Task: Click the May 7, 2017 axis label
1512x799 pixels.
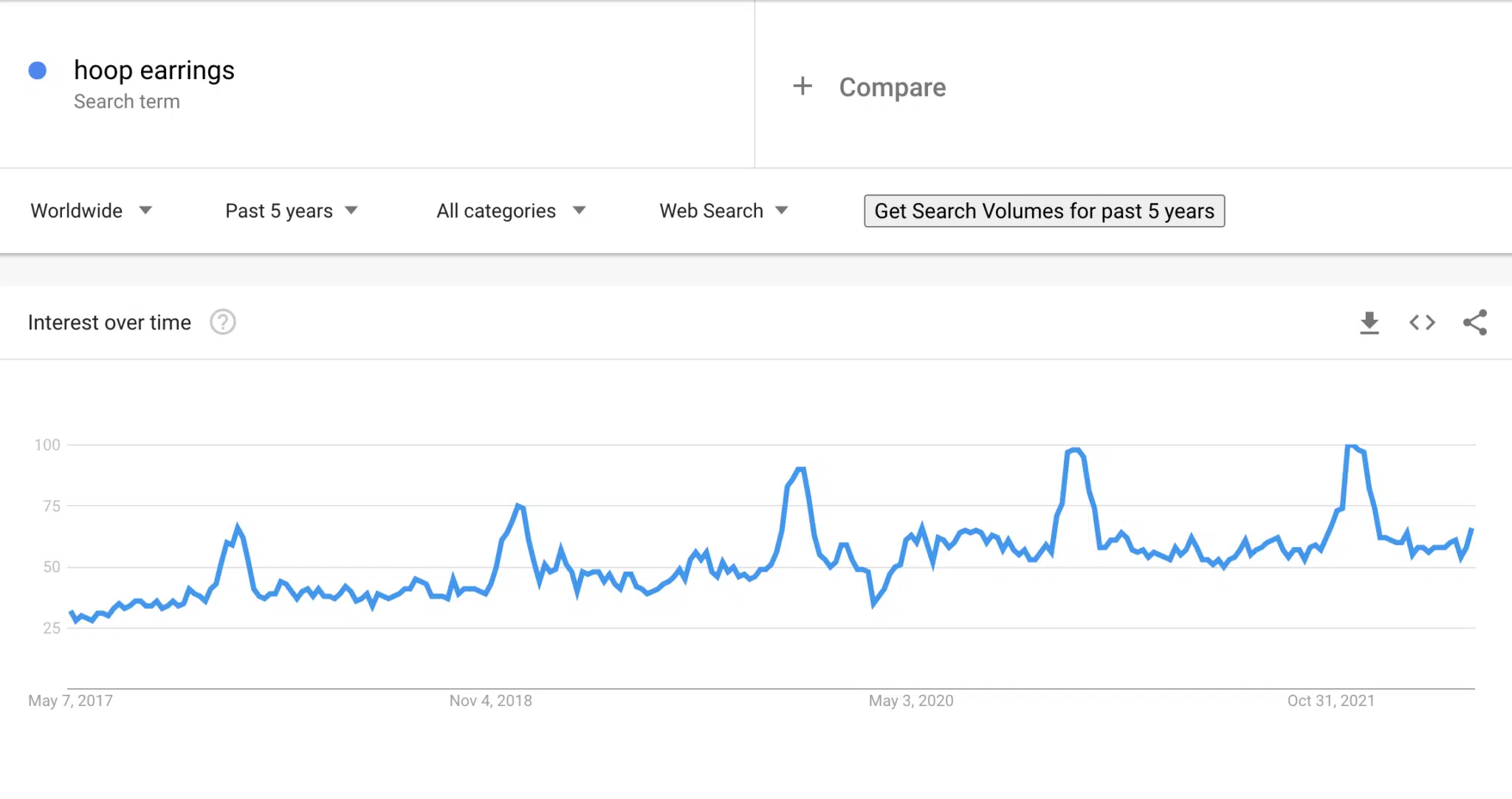Action: click(x=71, y=701)
